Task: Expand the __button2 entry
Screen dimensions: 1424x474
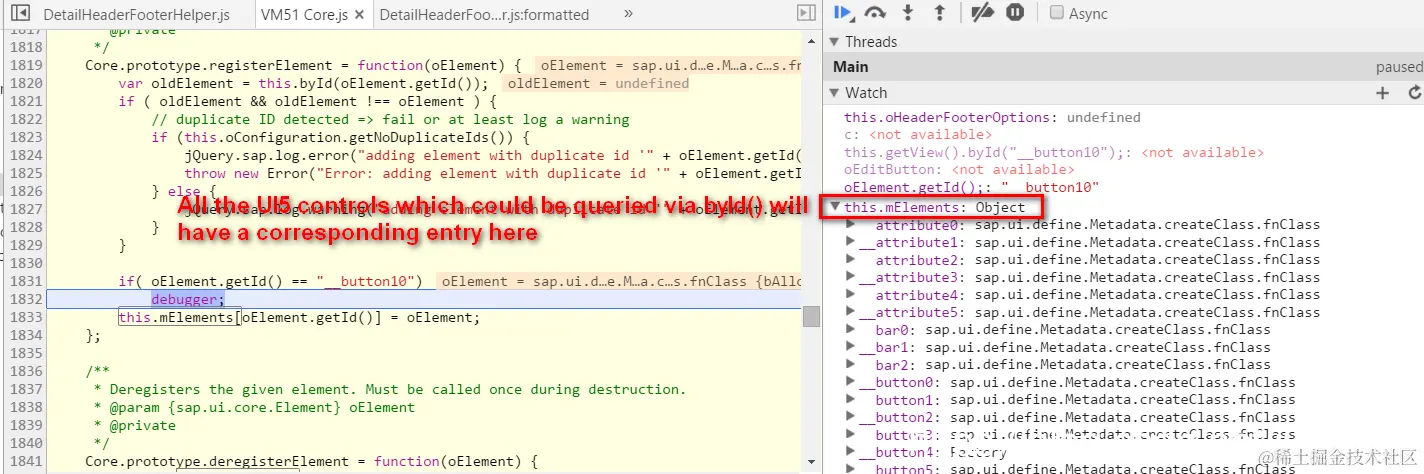Action: point(850,417)
